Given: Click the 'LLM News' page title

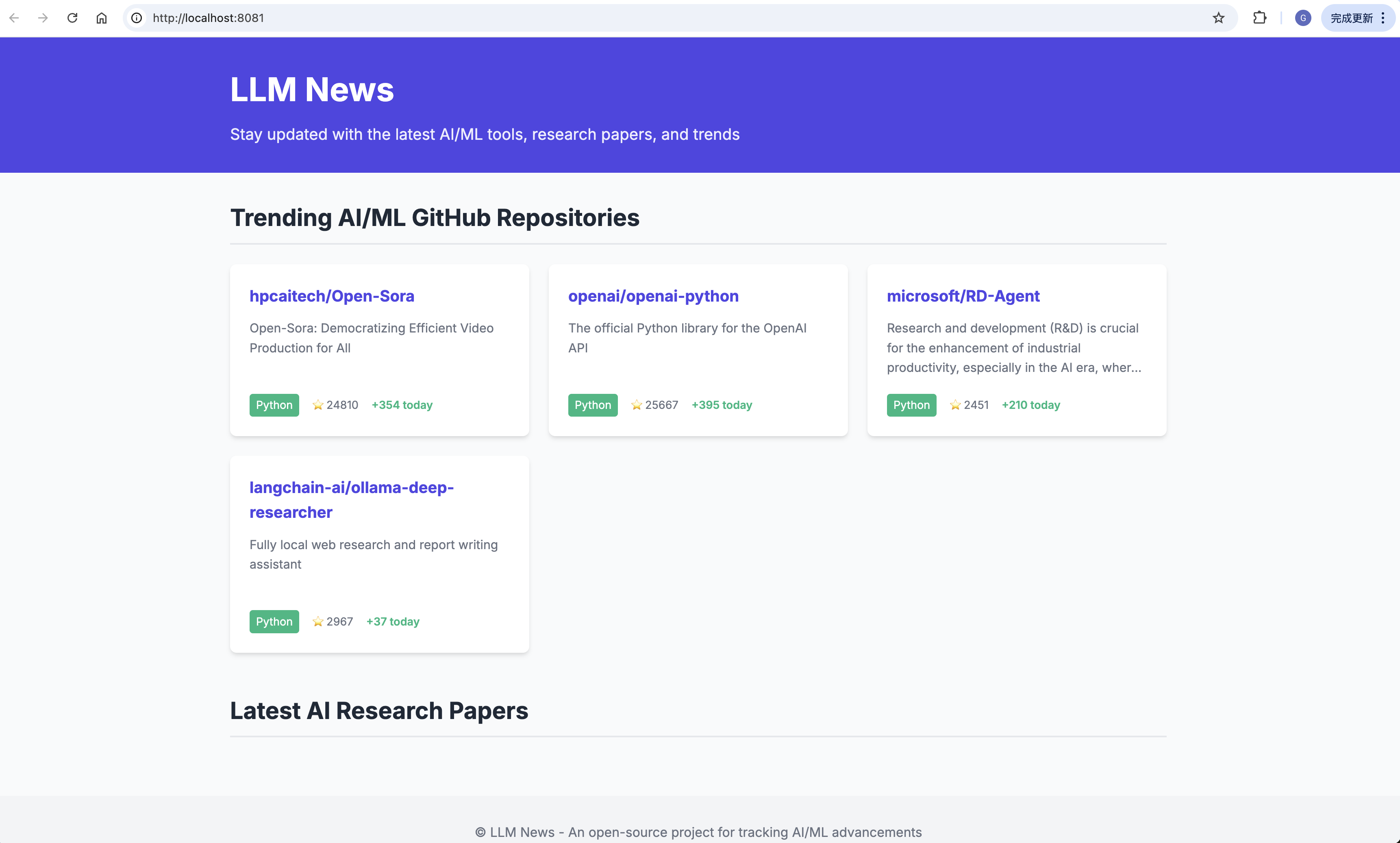Looking at the screenshot, I should pyautogui.click(x=312, y=90).
